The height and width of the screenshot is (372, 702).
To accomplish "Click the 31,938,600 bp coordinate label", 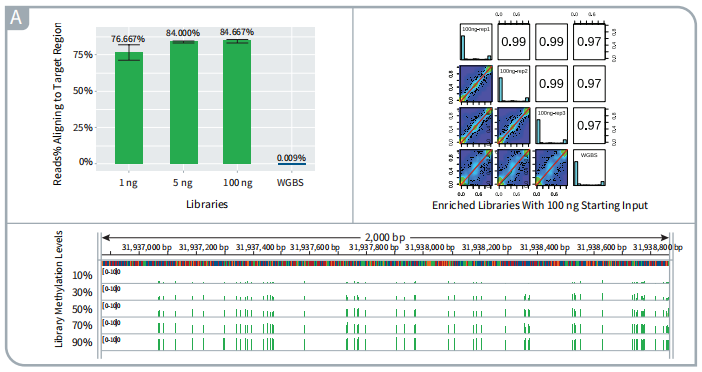I will (x=602, y=248).
